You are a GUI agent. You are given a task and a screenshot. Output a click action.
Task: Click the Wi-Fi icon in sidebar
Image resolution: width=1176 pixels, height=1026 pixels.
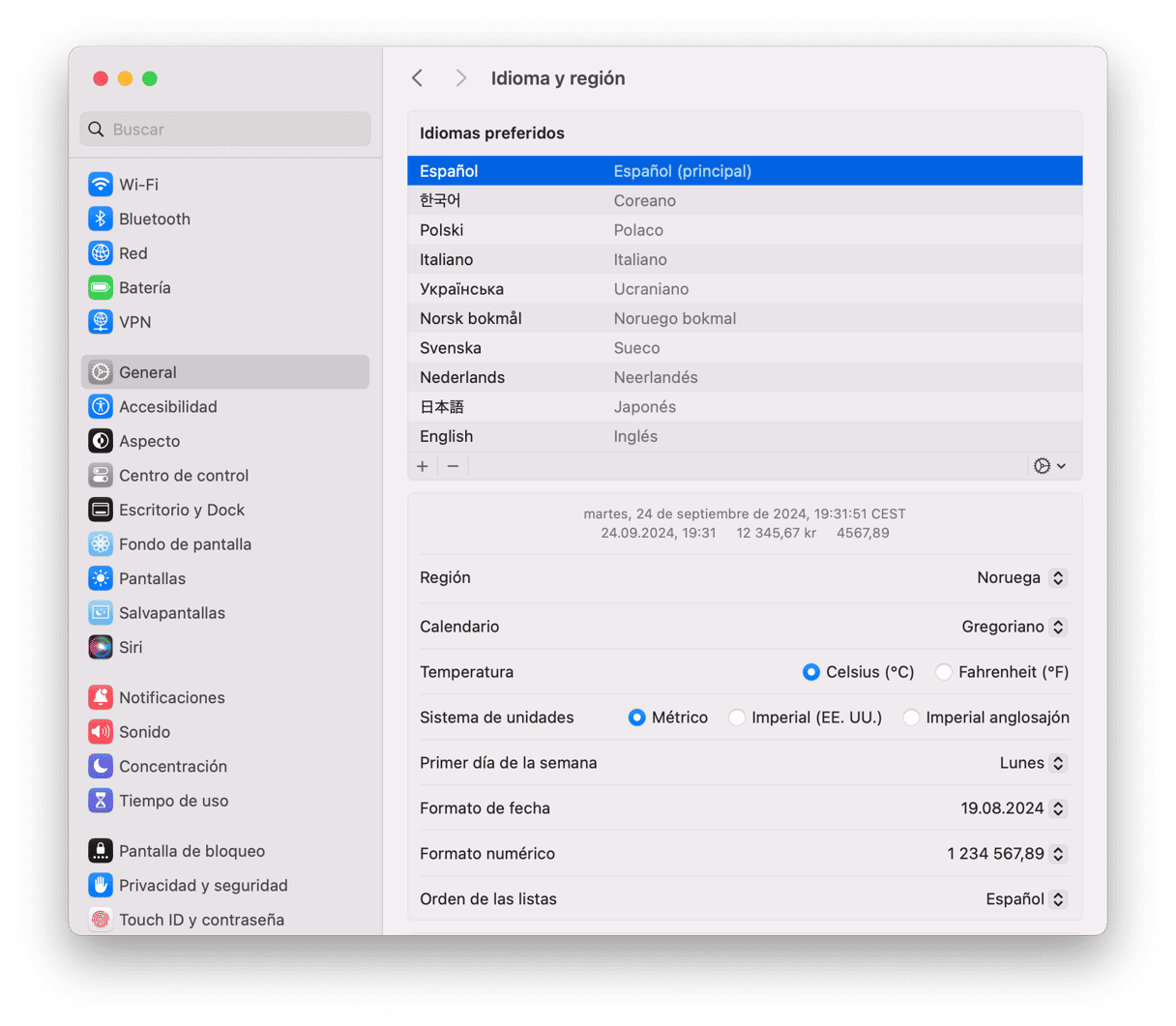(x=101, y=184)
